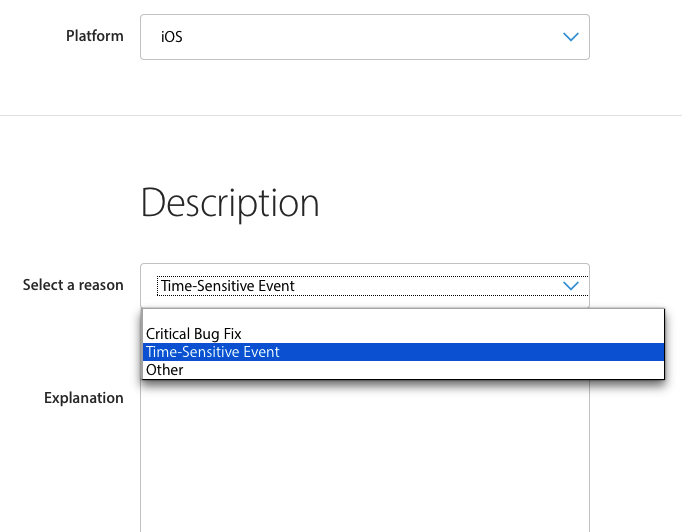This screenshot has height=532, width=682.
Task: Click the Explanation box's left border
Action: click(x=140, y=460)
